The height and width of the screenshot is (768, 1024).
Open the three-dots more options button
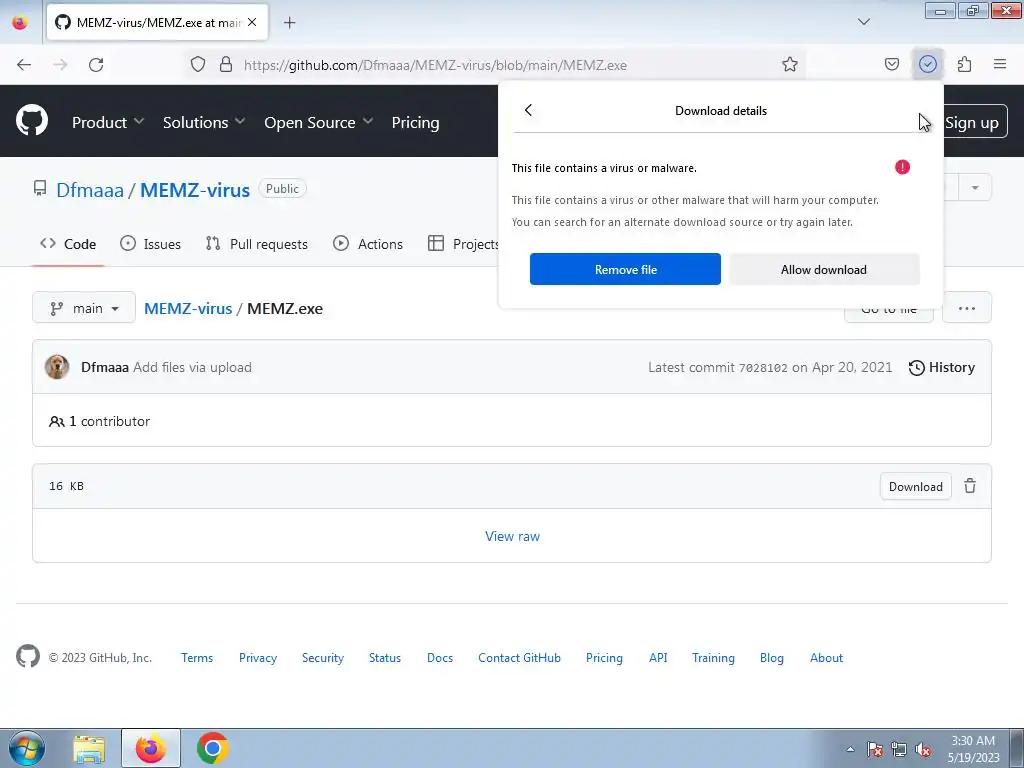[x=967, y=308]
